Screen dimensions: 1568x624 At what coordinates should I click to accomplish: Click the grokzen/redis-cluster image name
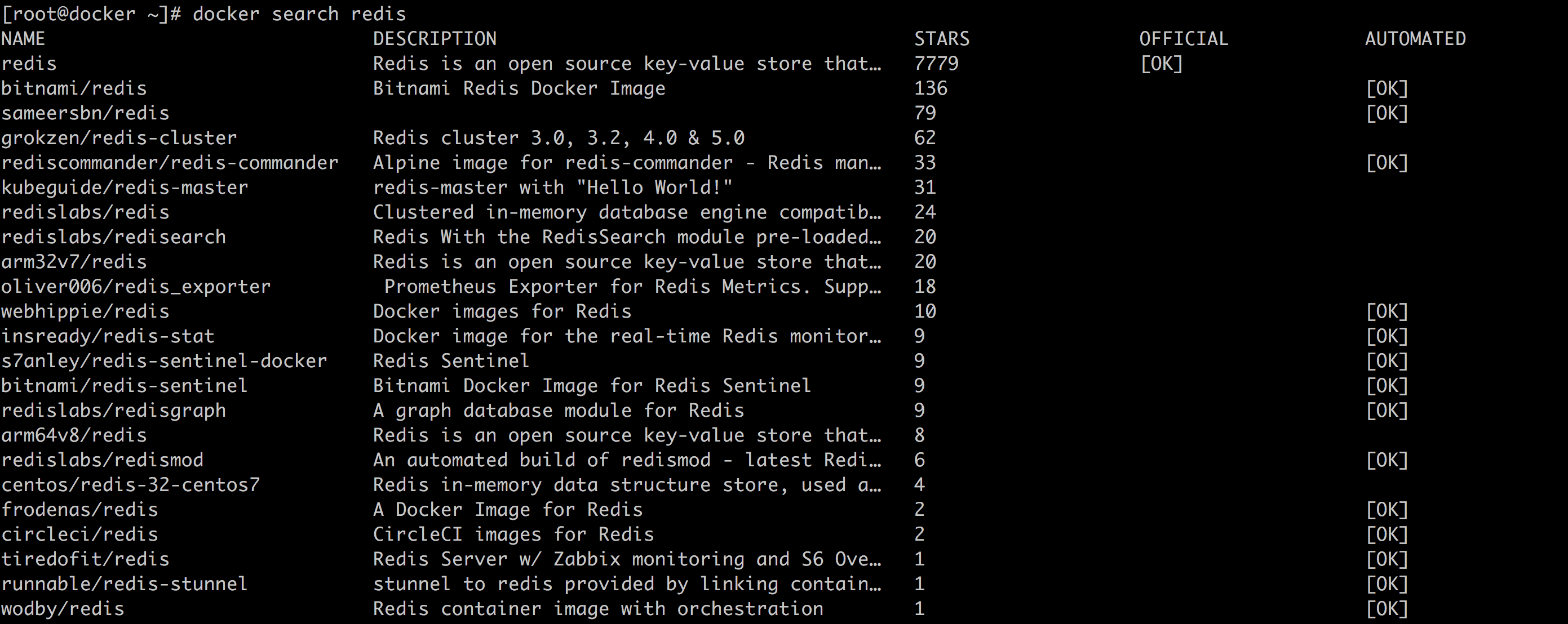[x=119, y=138]
